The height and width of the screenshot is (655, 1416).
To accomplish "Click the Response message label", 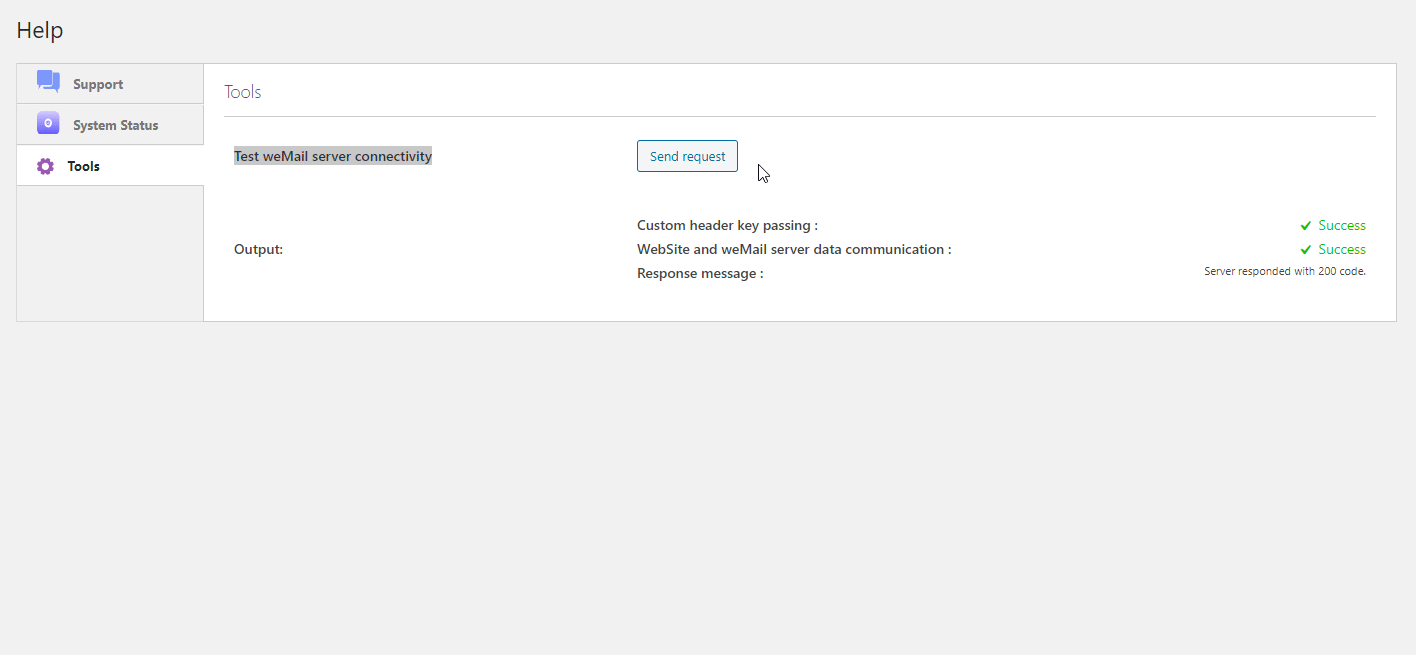I will (700, 274).
